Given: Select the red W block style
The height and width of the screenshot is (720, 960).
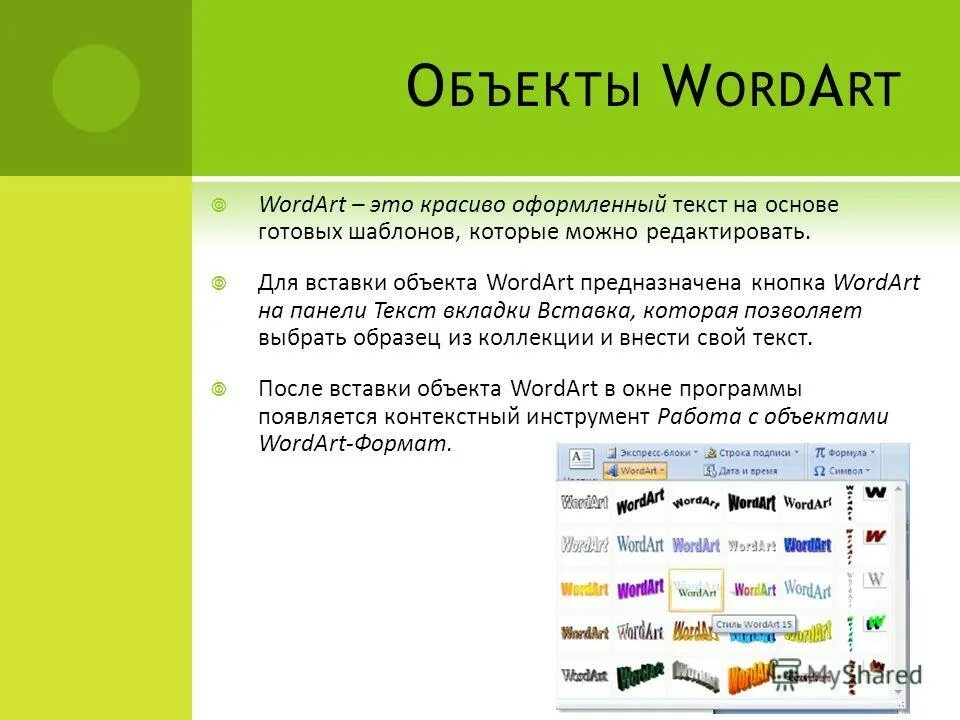Looking at the screenshot, I should coord(876,537).
